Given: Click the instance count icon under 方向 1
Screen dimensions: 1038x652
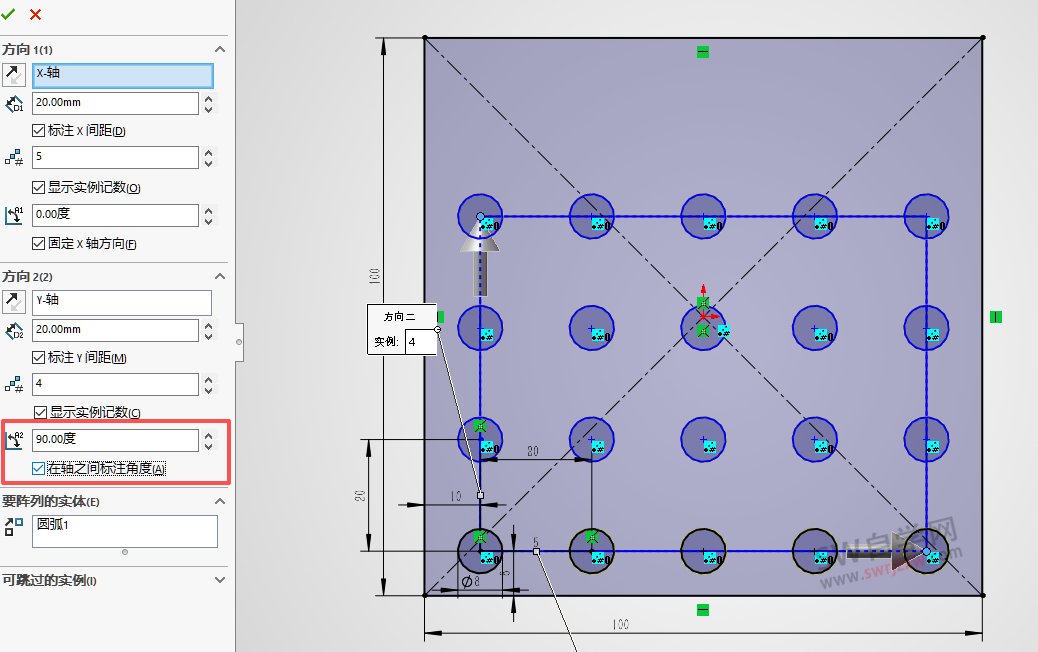Looking at the screenshot, I should click(12, 157).
